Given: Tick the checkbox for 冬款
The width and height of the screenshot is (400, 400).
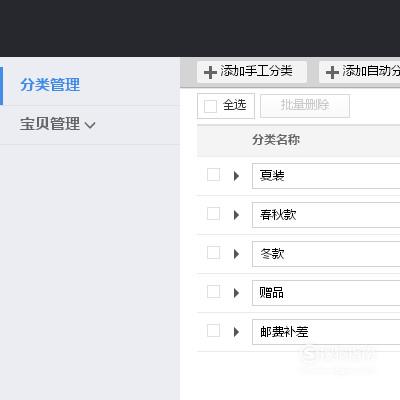Looking at the screenshot, I should click(213, 253).
